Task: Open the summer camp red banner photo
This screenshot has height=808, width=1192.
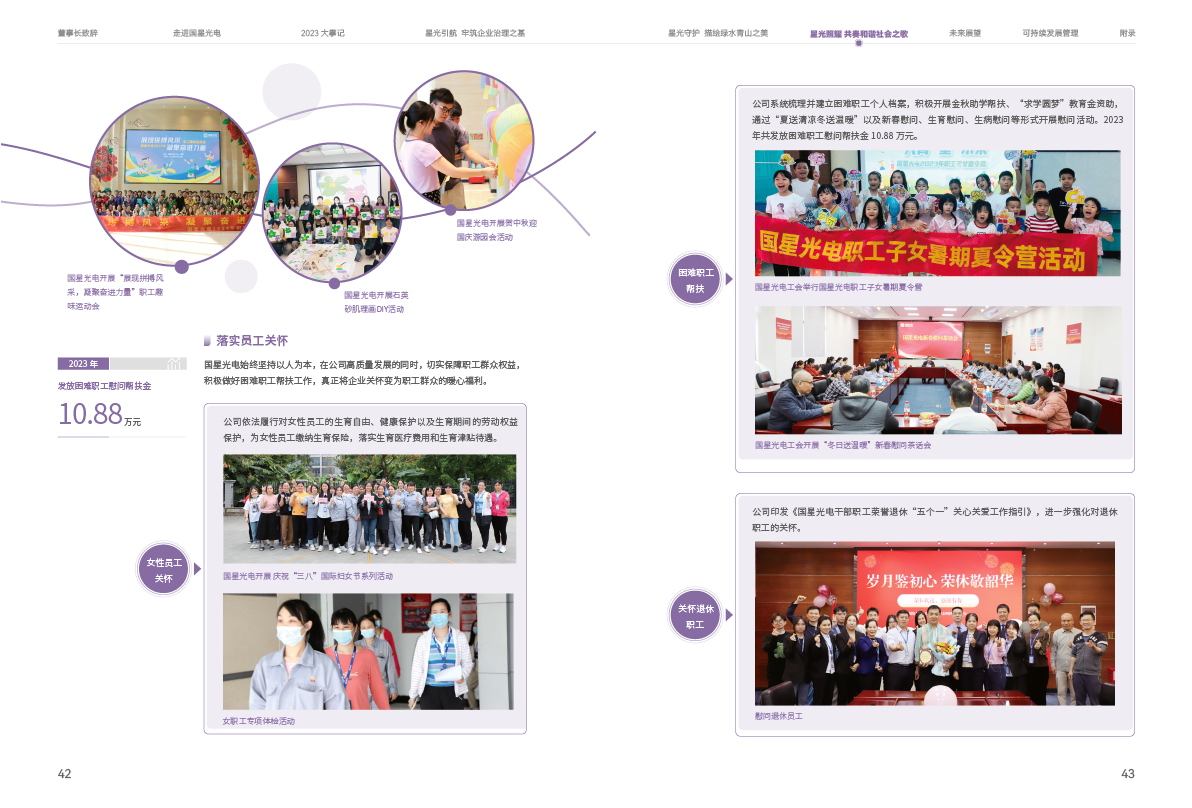Action: point(937,213)
